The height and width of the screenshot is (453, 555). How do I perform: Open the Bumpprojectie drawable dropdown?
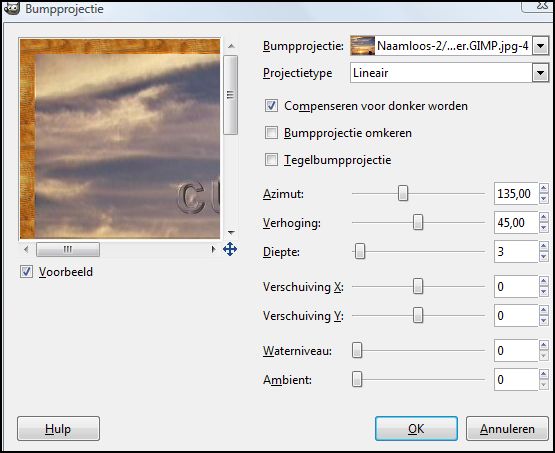(x=540, y=46)
